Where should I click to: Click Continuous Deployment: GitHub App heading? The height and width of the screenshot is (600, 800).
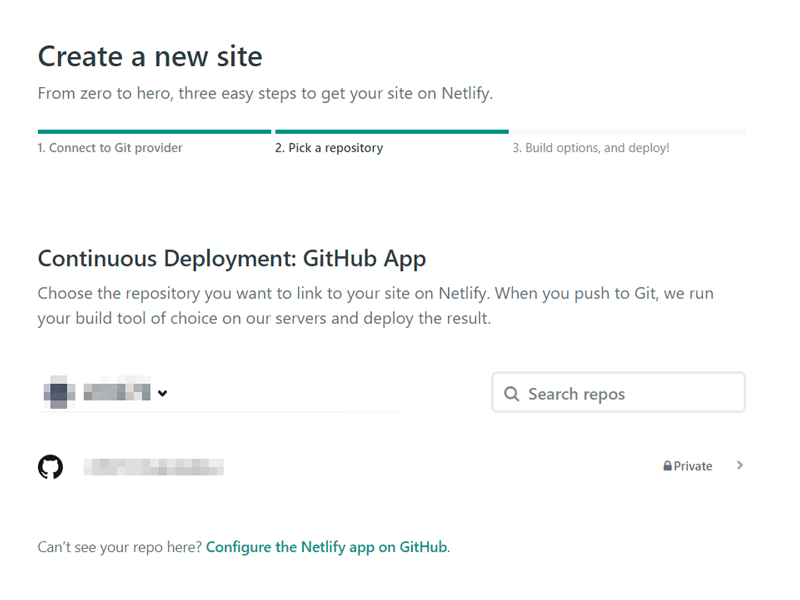(232, 259)
